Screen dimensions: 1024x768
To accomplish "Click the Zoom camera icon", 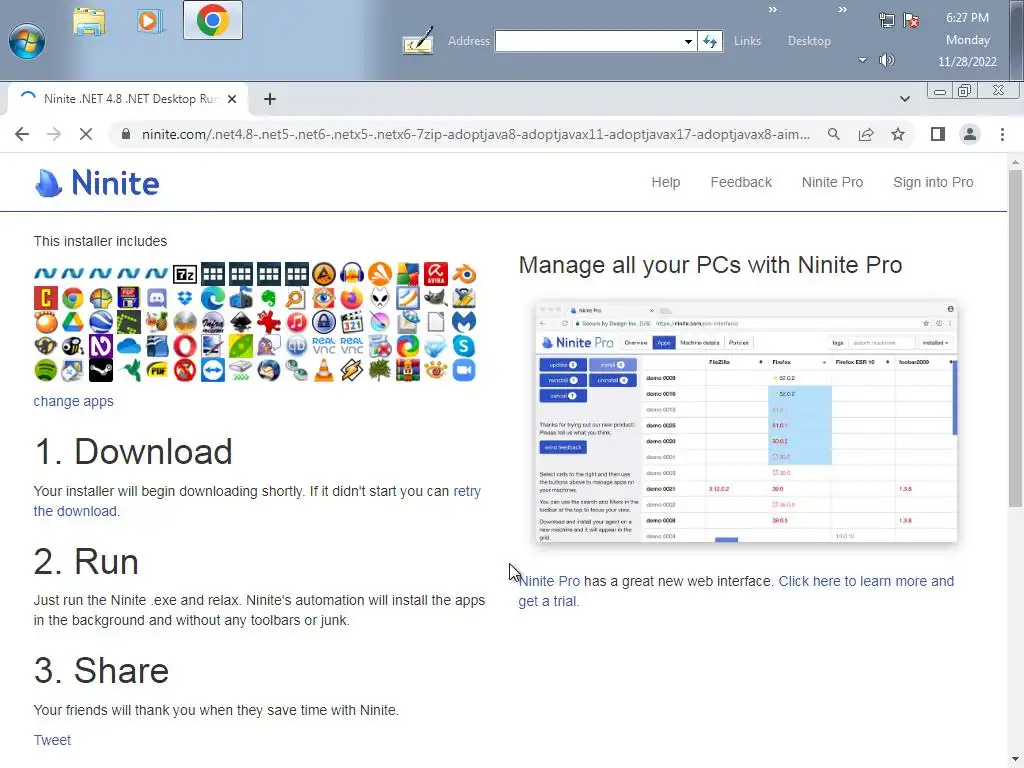I will pyautogui.click(x=464, y=370).
